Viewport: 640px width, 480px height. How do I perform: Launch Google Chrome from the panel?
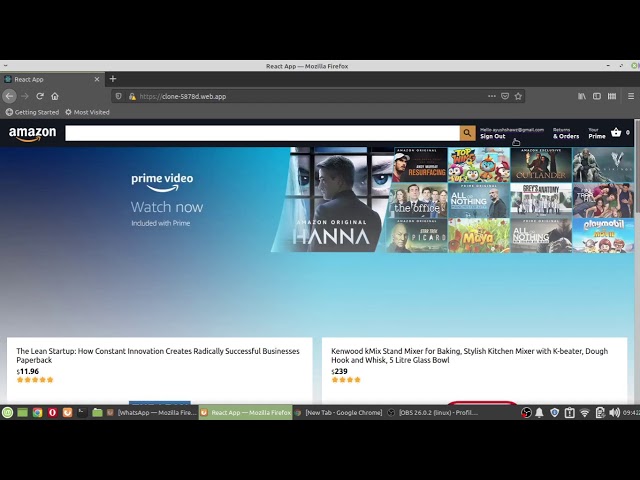pos(38,413)
